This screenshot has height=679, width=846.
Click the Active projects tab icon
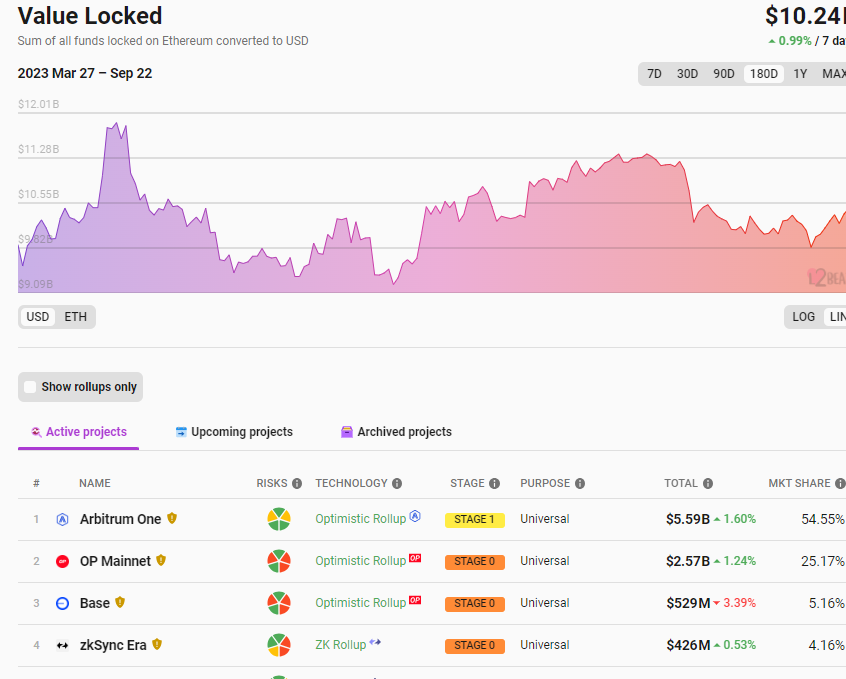[36, 432]
